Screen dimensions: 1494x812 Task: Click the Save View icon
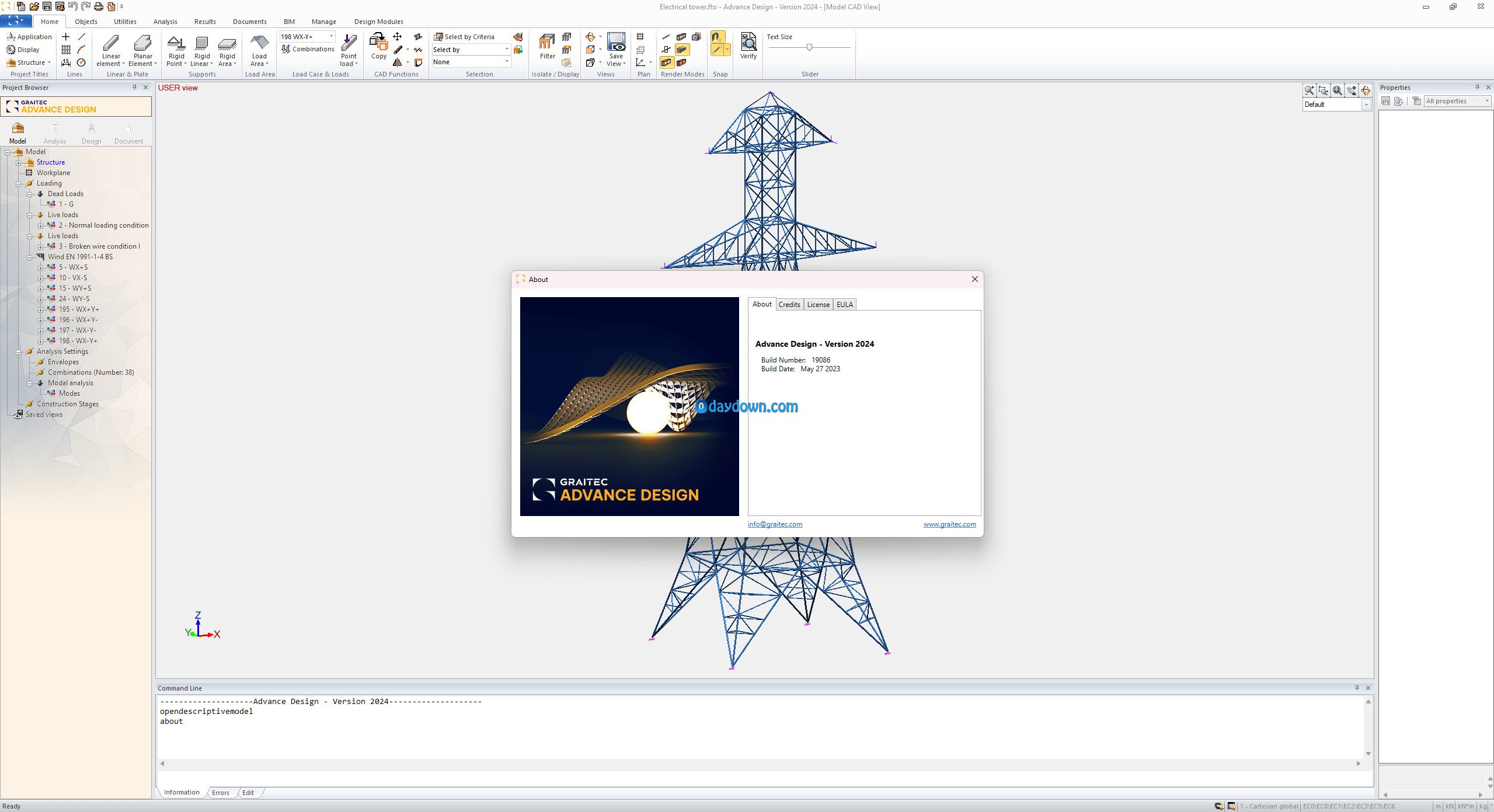click(x=616, y=50)
